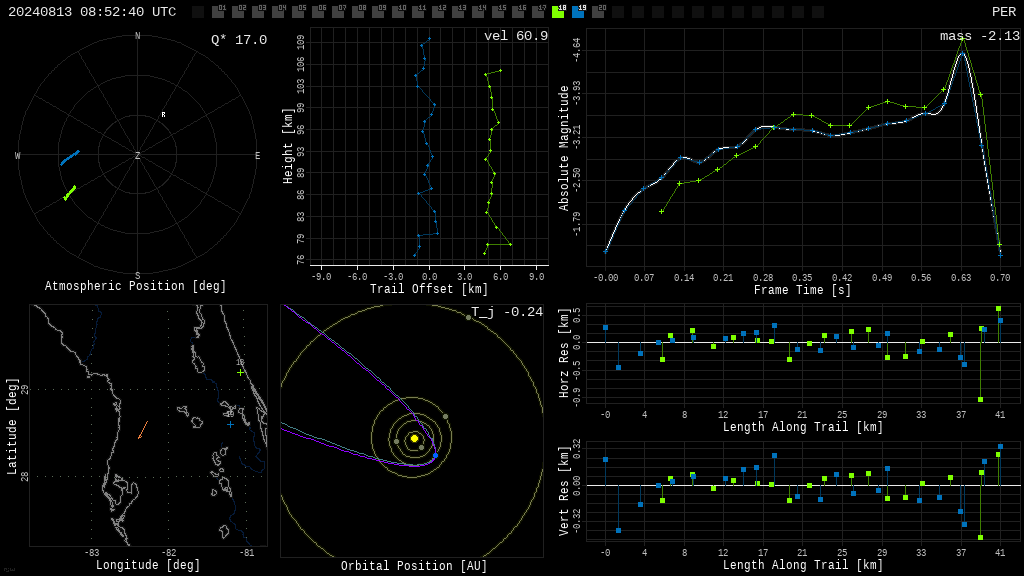Select the green station 18 indicator

(558, 11)
